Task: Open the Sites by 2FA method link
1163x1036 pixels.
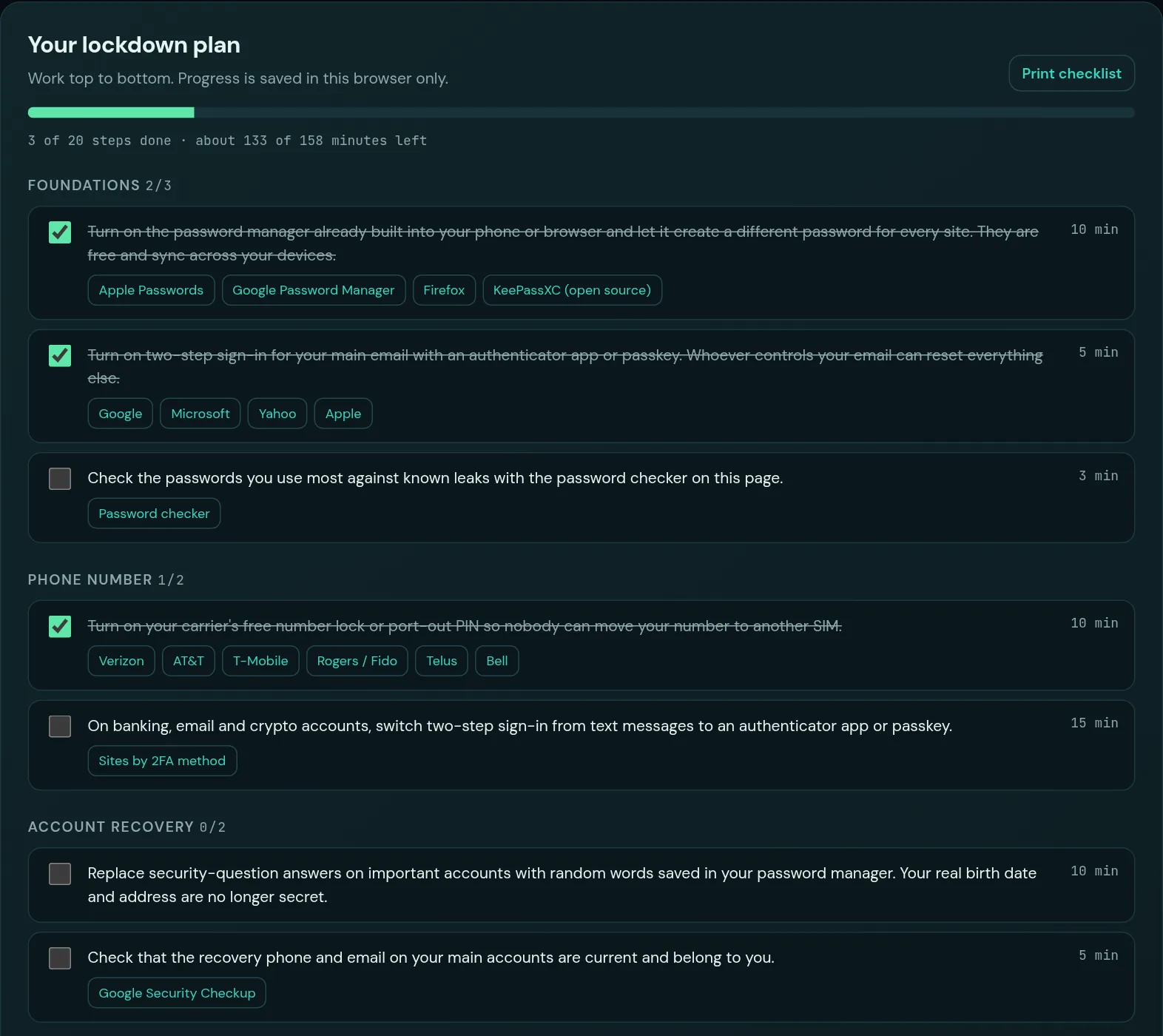Action: [x=162, y=761]
